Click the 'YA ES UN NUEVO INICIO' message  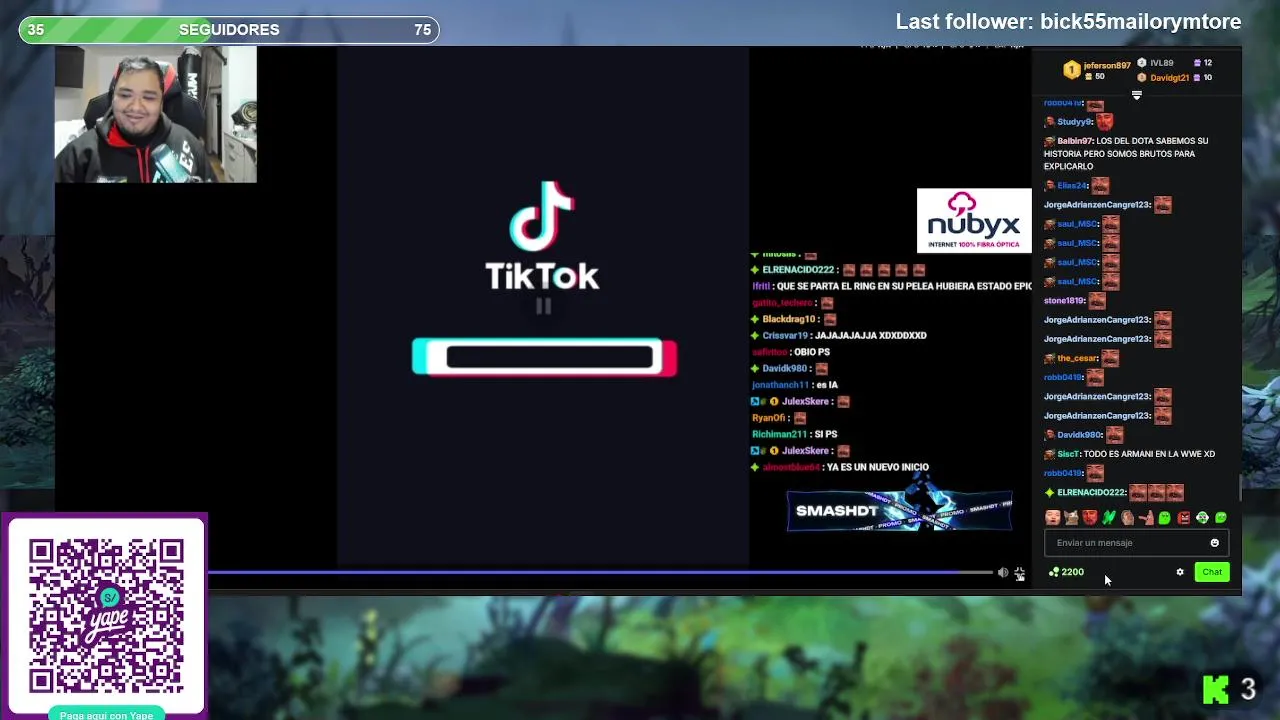(878, 468)
